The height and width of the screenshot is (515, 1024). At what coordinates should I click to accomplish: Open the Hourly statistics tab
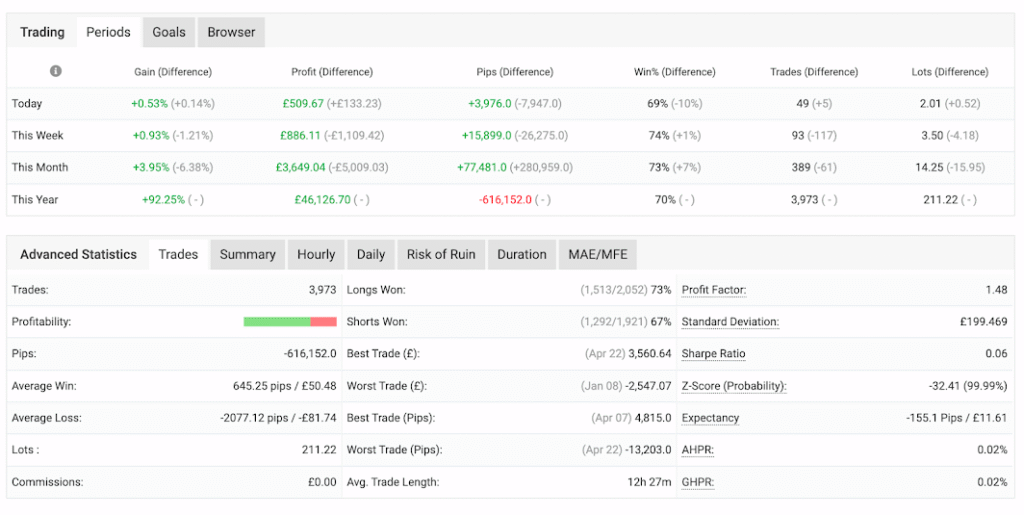(316, 254)
